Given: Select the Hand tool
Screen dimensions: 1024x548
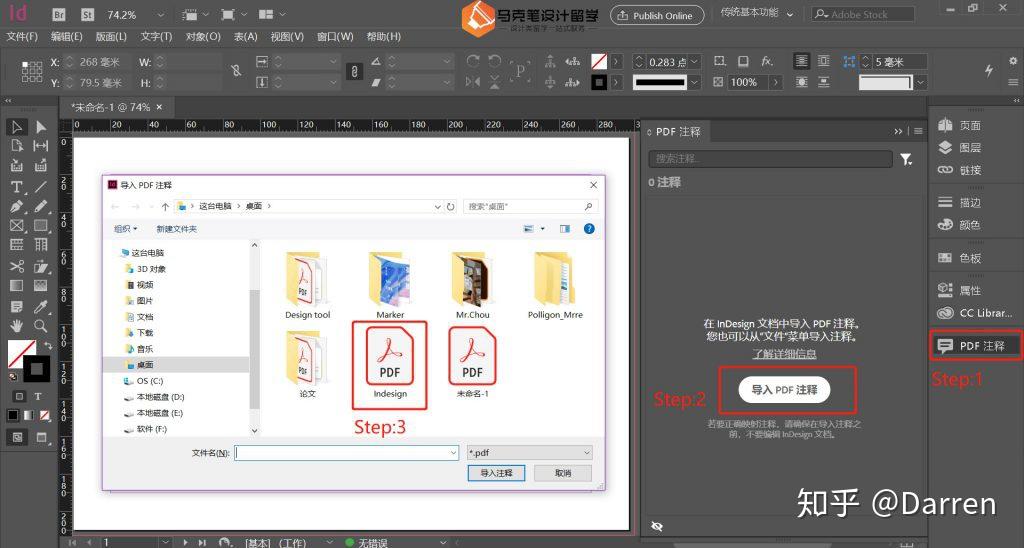Looking at the screenshot, I should (x=17, y=325).
